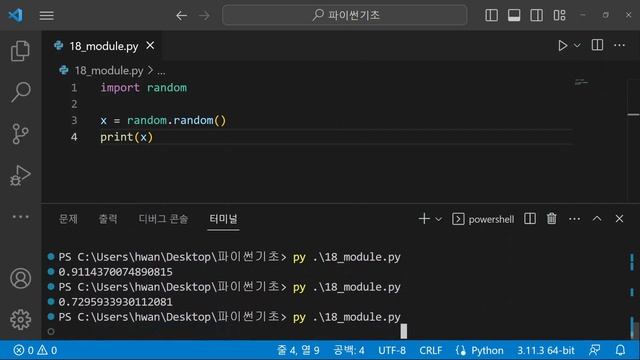640x360 pixels.
Task: Click the 줄 4, 열 9 cursor position
Action: [298, 350]
